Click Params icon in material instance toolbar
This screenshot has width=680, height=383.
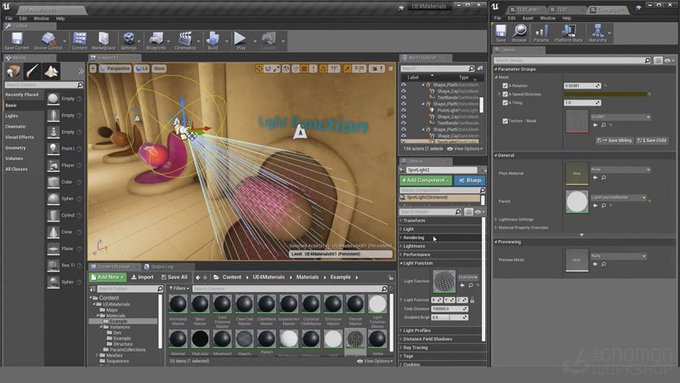point(541,33)
